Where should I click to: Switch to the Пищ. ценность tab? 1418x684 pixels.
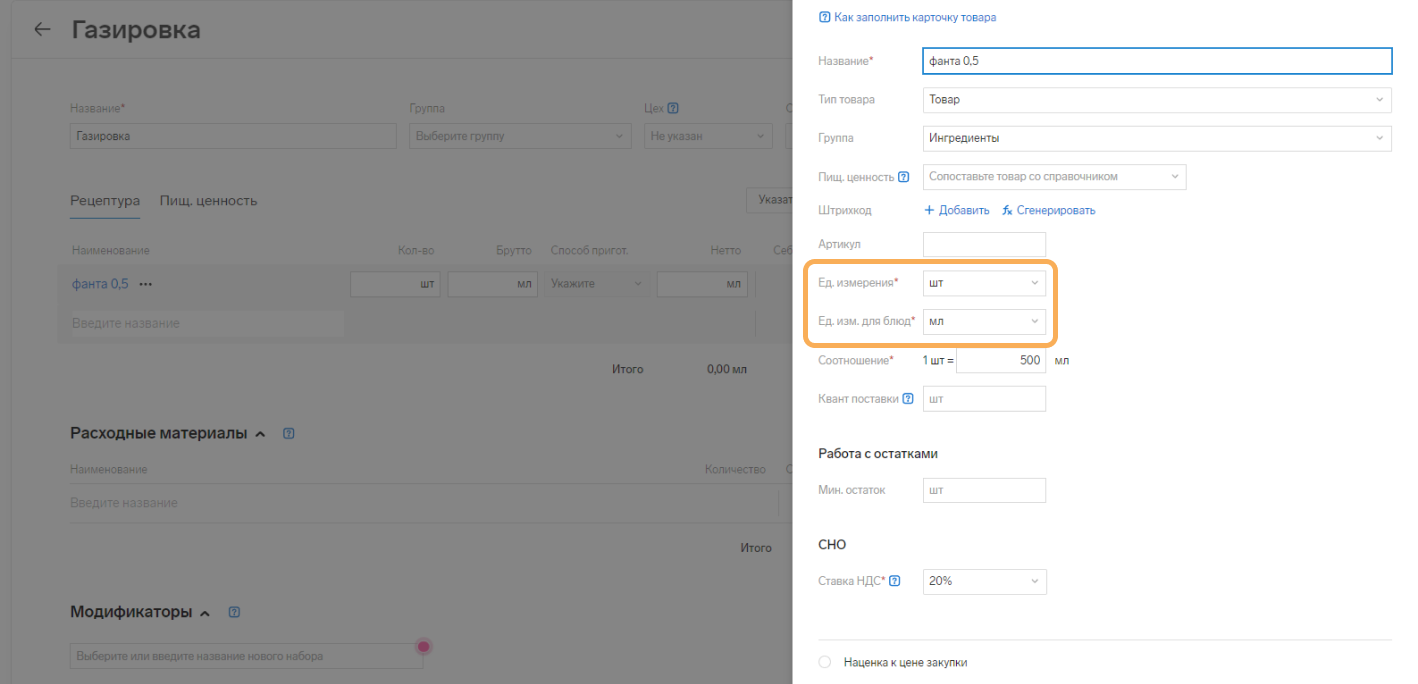(x=208, y=200)
